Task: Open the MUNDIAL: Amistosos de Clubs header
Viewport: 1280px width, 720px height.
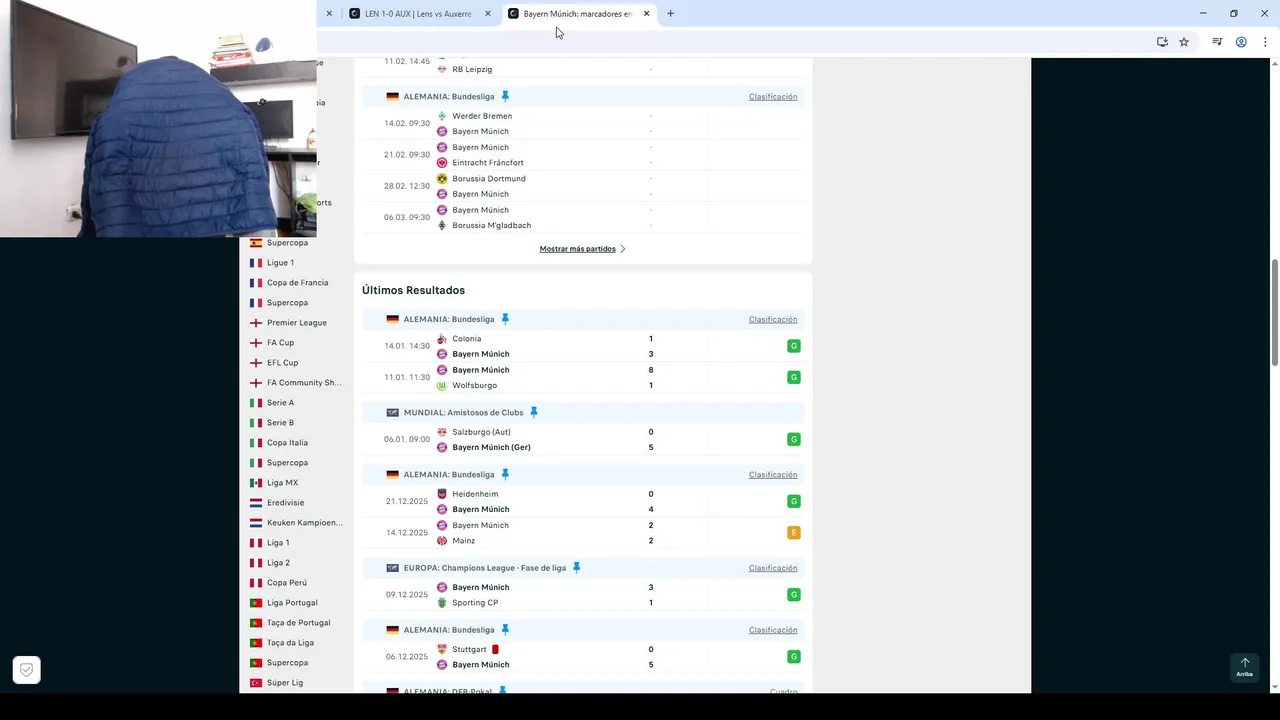Action: click(x=463, y=412)
